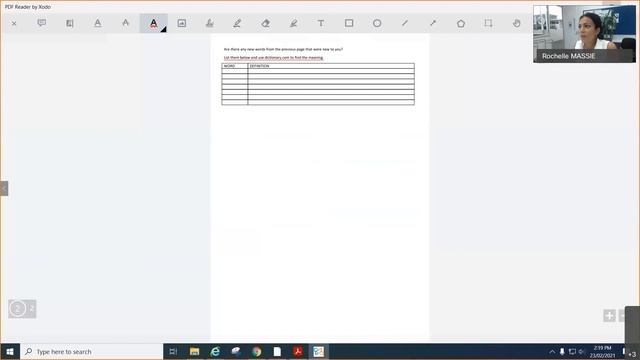Select the active squiggly underline tool
Image resolution: width=640 pixels, height=360 pixels.
coord(153,23)
